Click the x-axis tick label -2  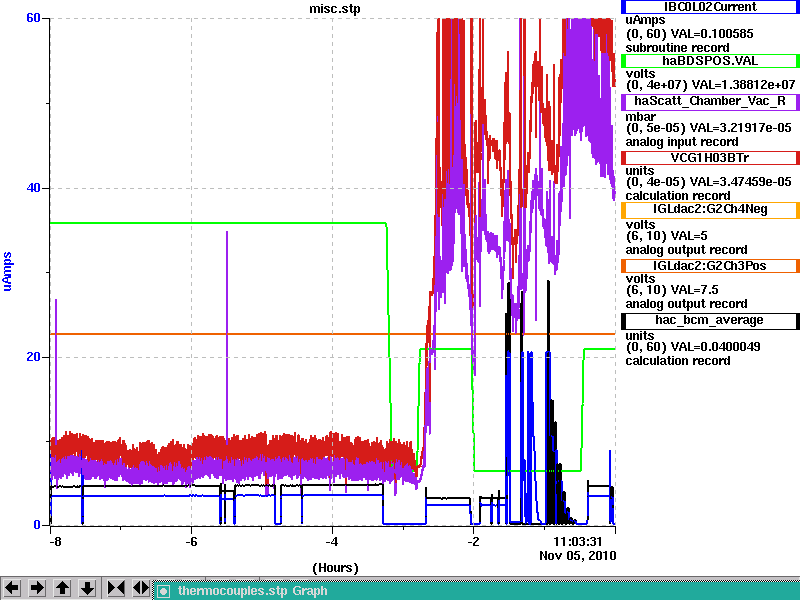(x=473, y=541)
